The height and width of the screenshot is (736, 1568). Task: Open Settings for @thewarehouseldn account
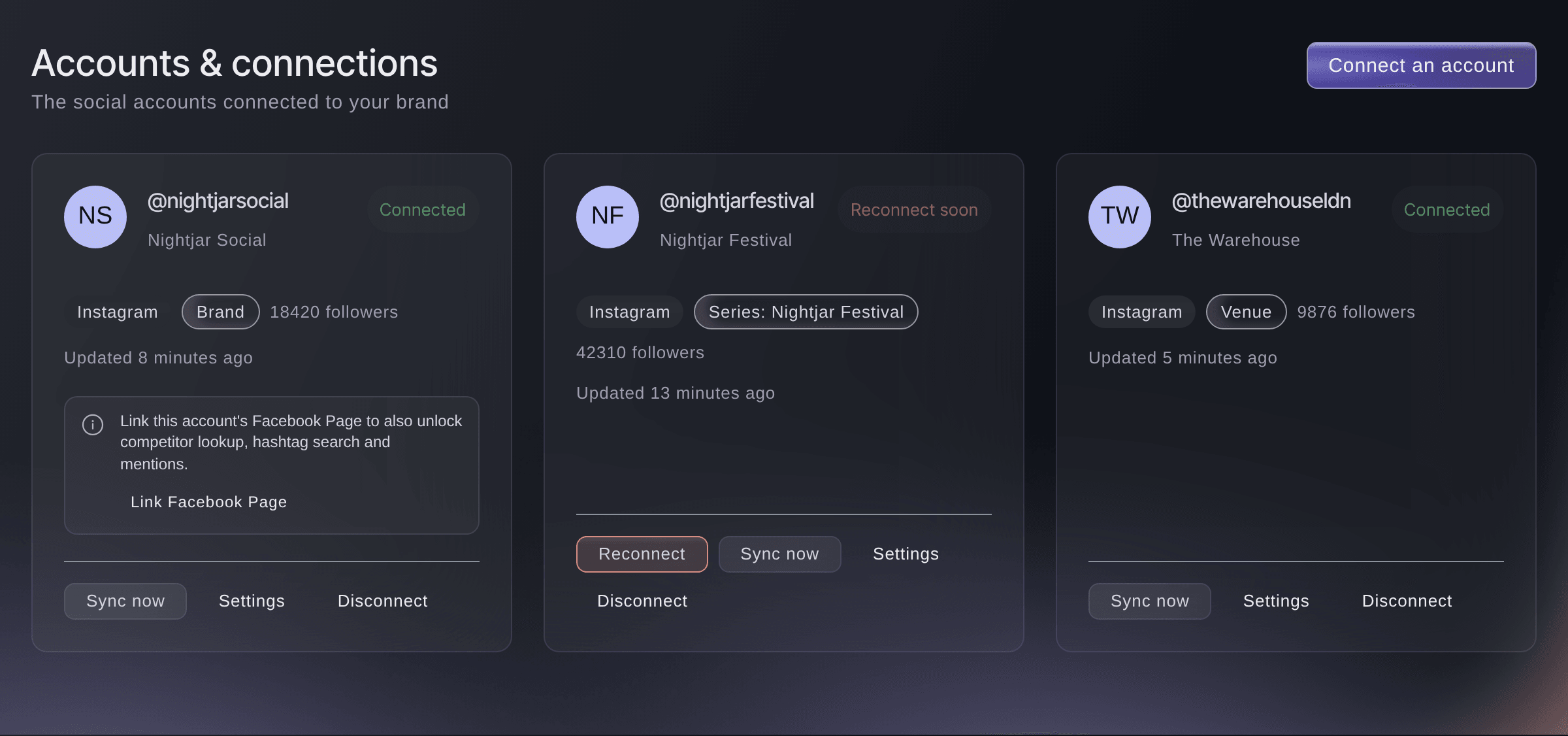tap(1276, 601)
